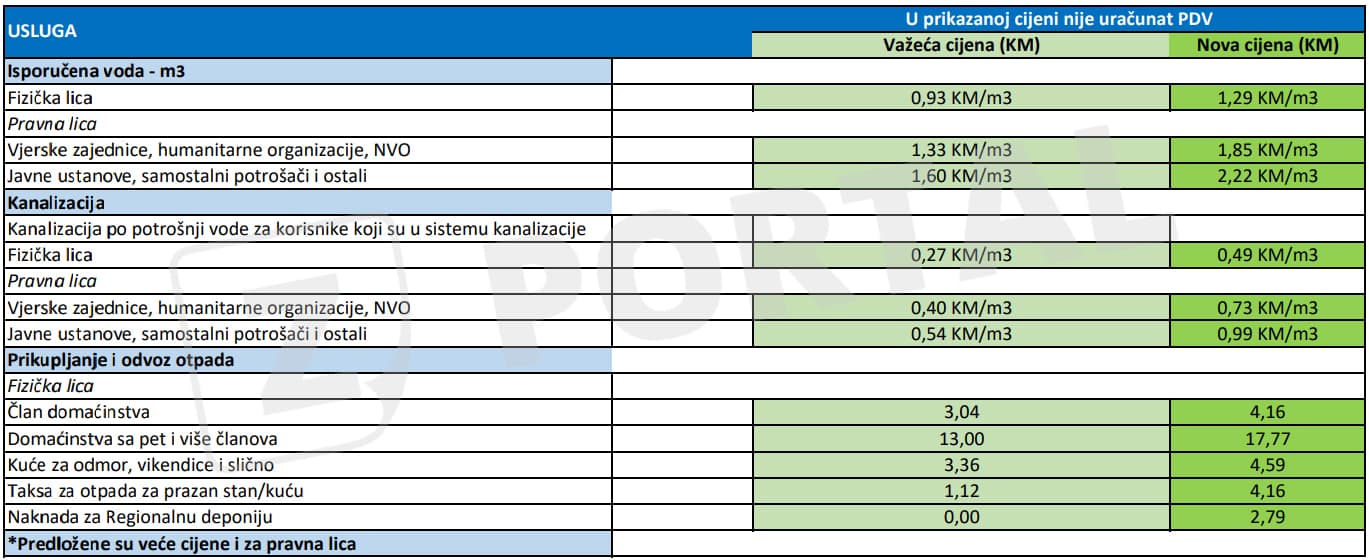
Task: Select the "Važeća cijena (KM)" column header
Action: (x=960, y=46)
